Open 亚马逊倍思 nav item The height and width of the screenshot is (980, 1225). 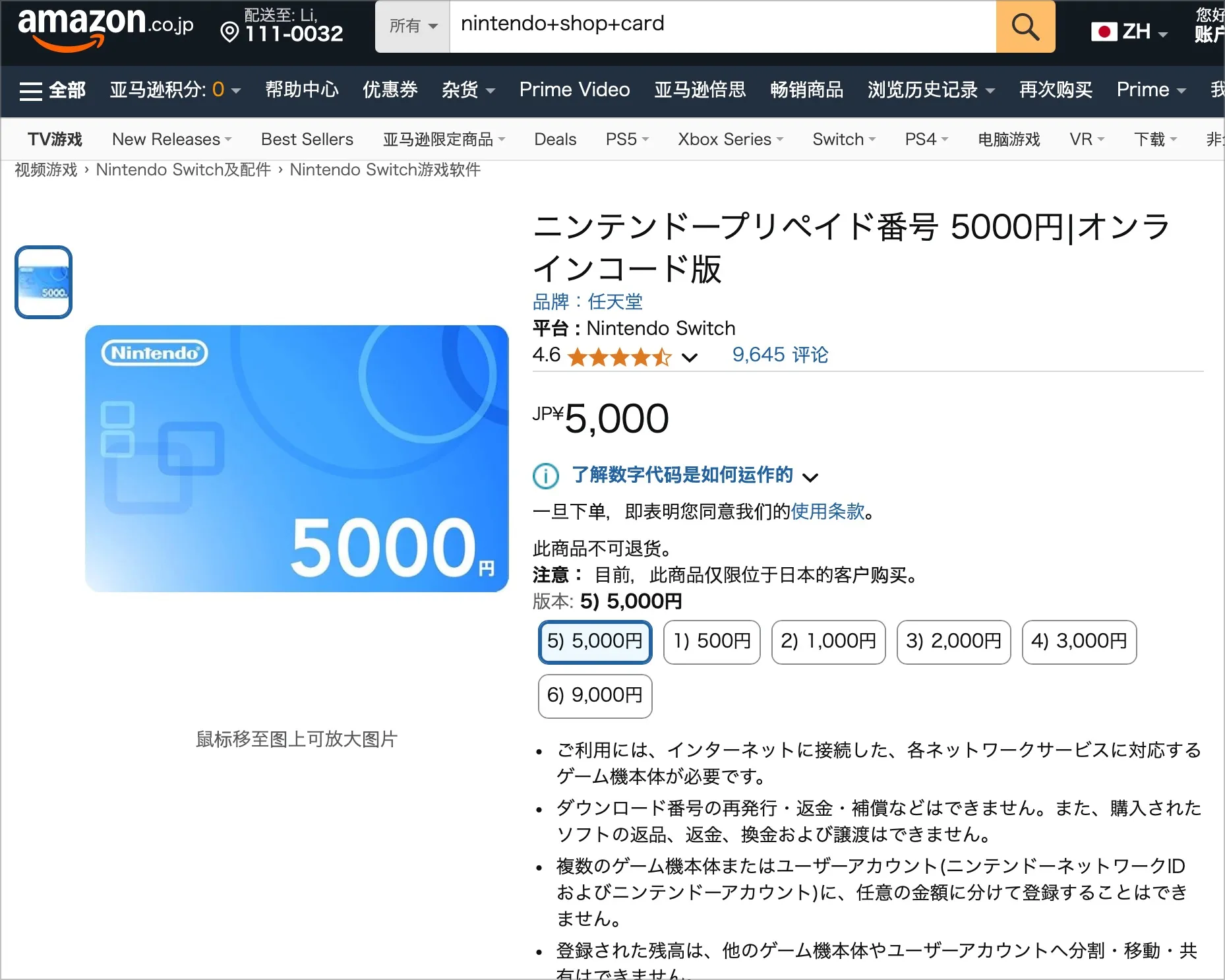(700, 90)
